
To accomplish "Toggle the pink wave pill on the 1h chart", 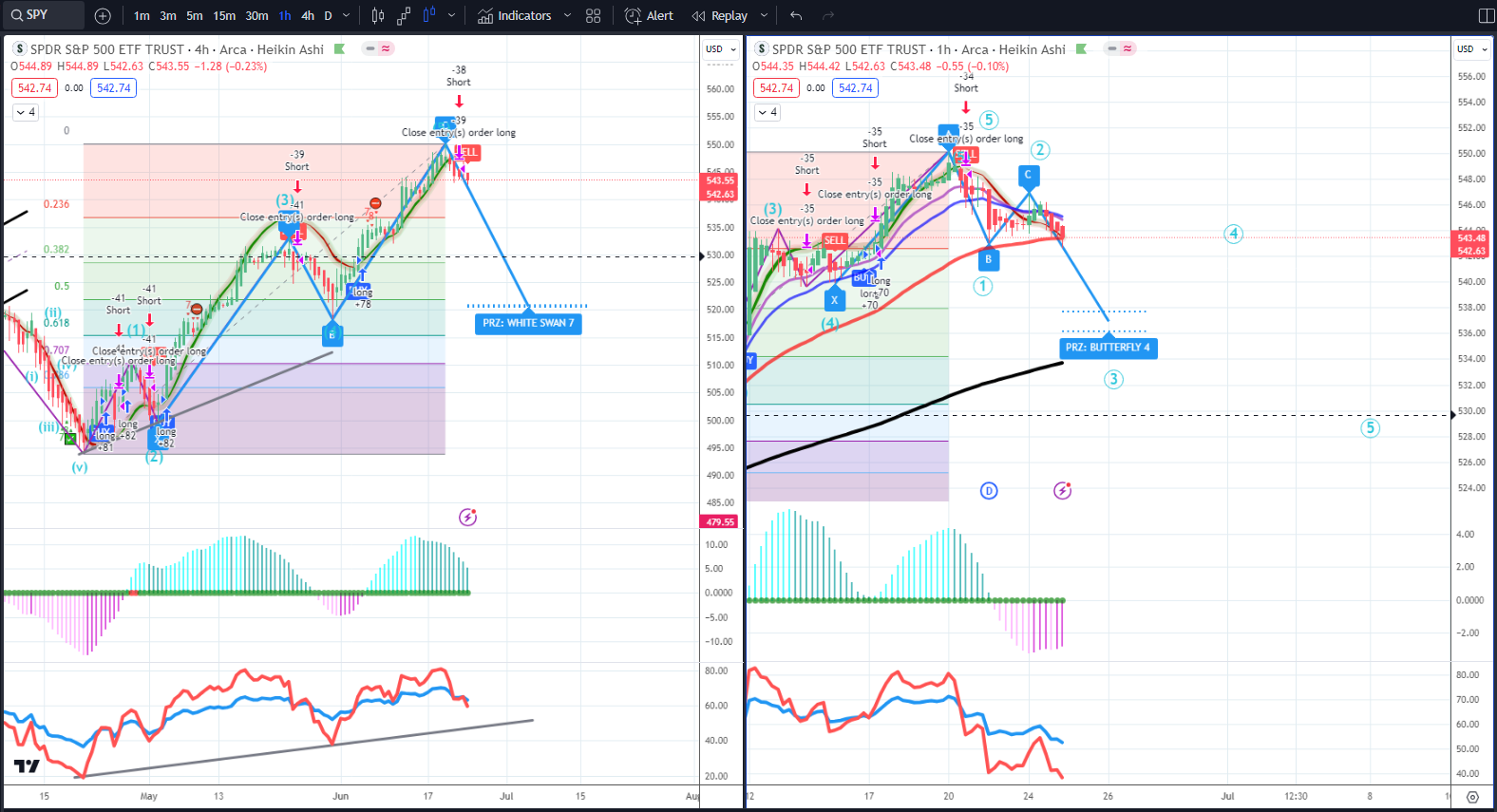I will (1127, 48).
